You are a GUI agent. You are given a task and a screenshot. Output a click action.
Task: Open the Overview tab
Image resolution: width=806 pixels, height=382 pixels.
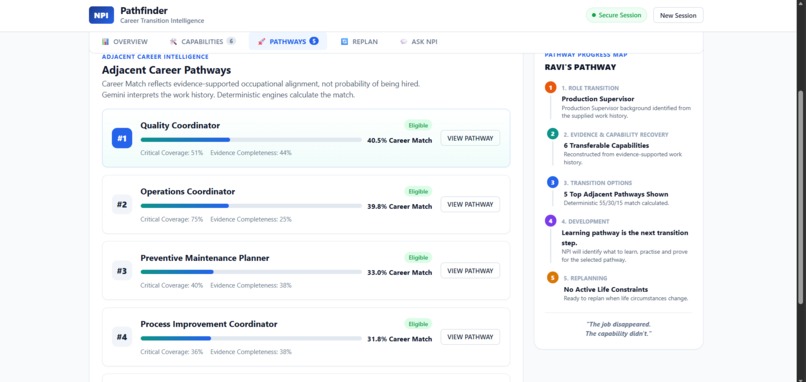[x=125, y=42]
